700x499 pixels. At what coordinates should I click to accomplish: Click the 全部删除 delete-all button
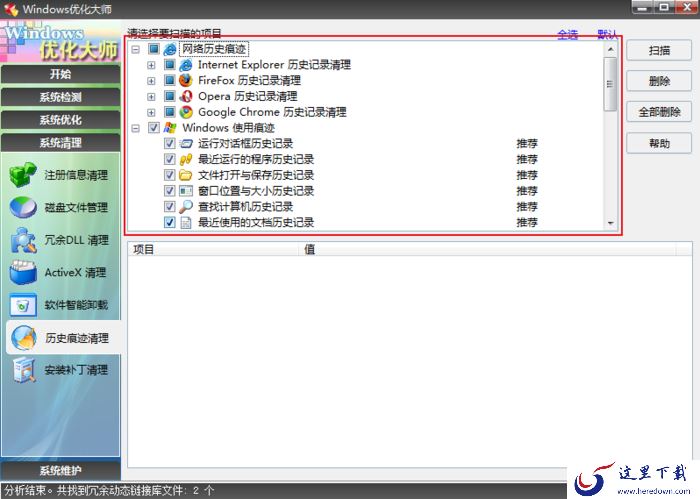point(659,112)
